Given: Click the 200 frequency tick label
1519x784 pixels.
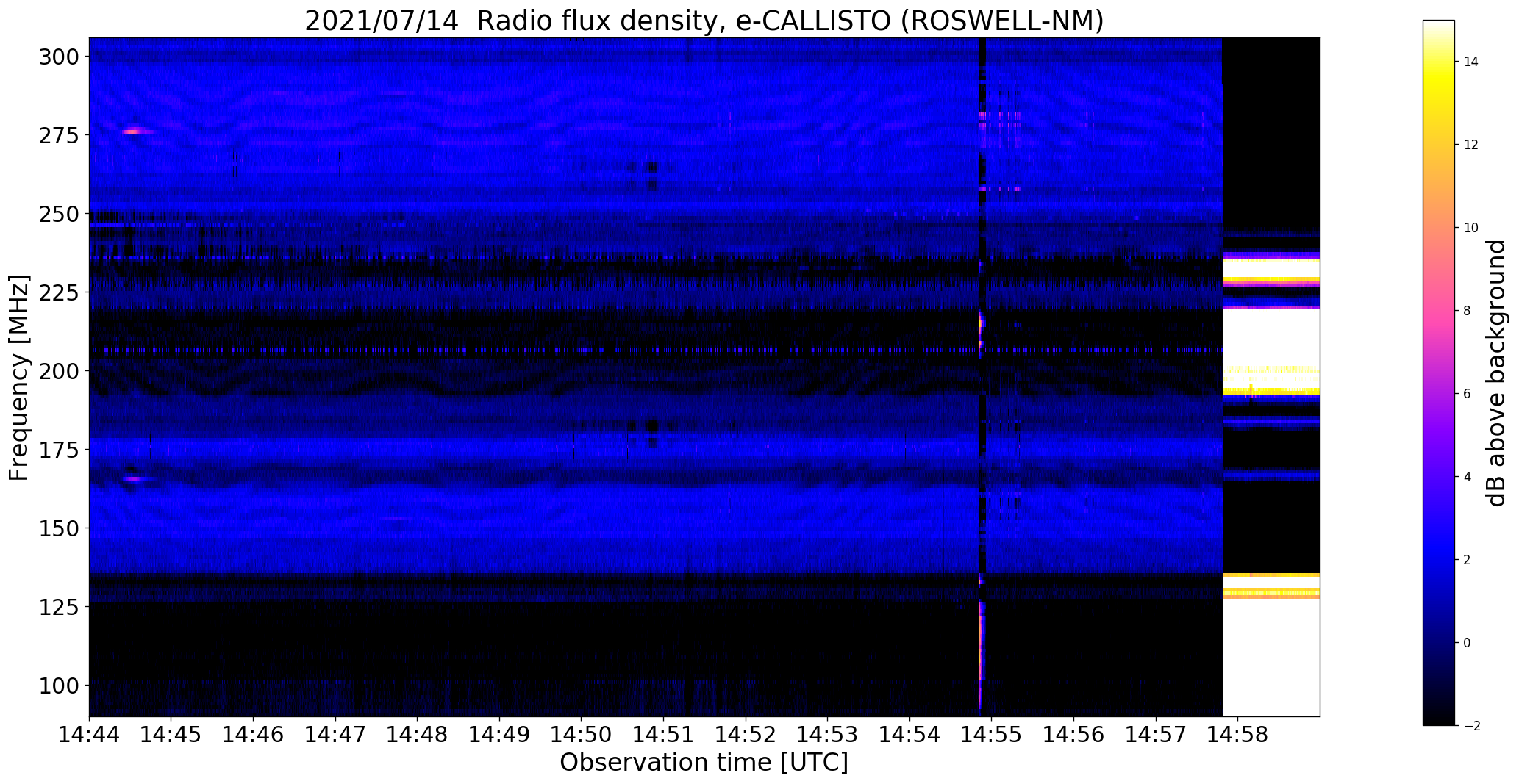Looking at the screenshot, I should (59, 371).
